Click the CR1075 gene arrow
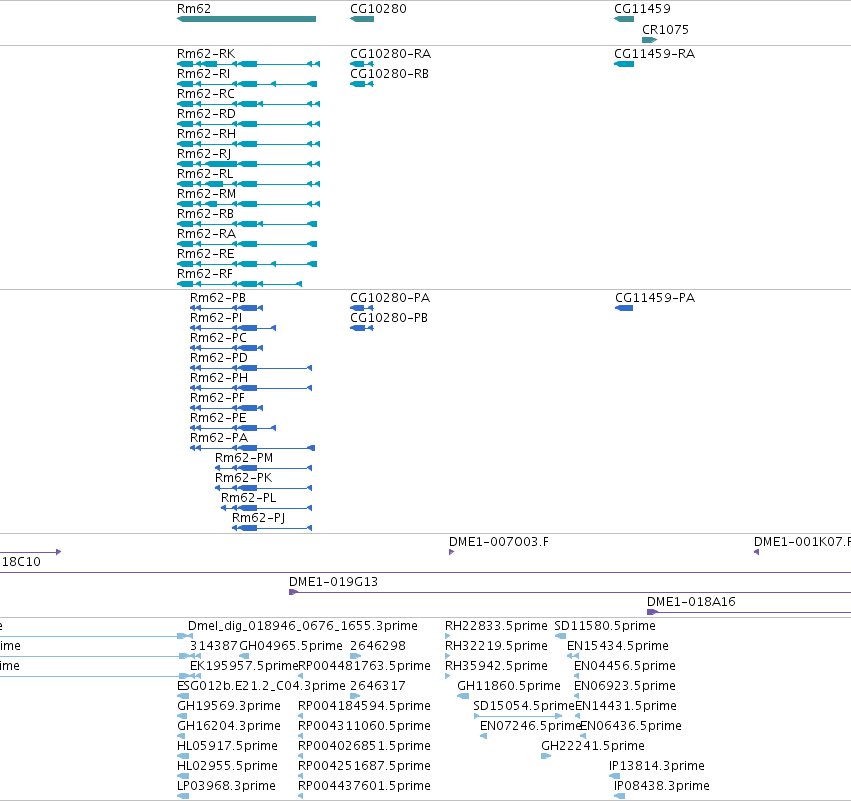Image resolution: width=851 pixels, height=801 pixels. pos(650,40)
